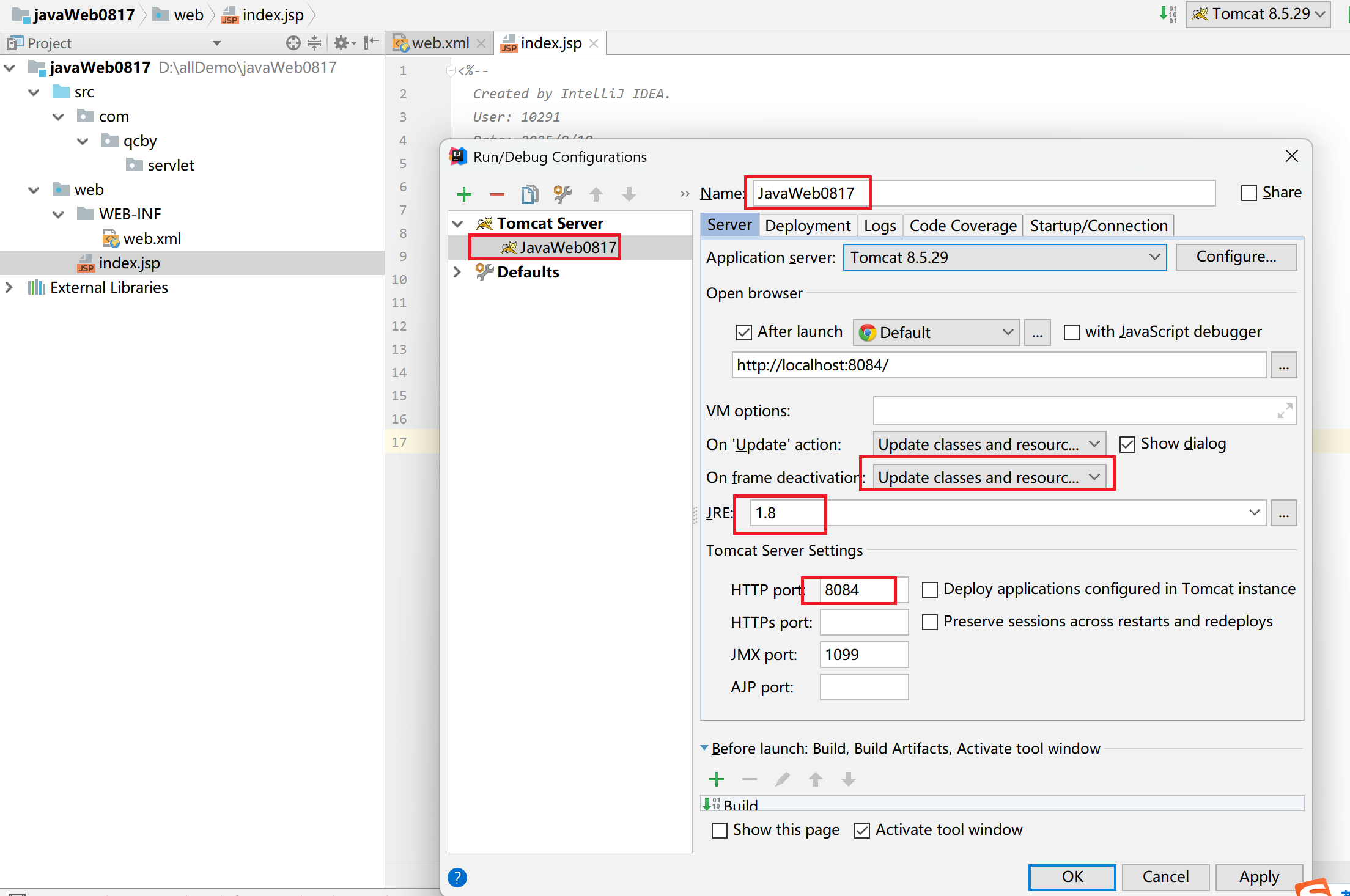
Task: Click toolbar overflow double-chevron
Action: click(685, 194)
